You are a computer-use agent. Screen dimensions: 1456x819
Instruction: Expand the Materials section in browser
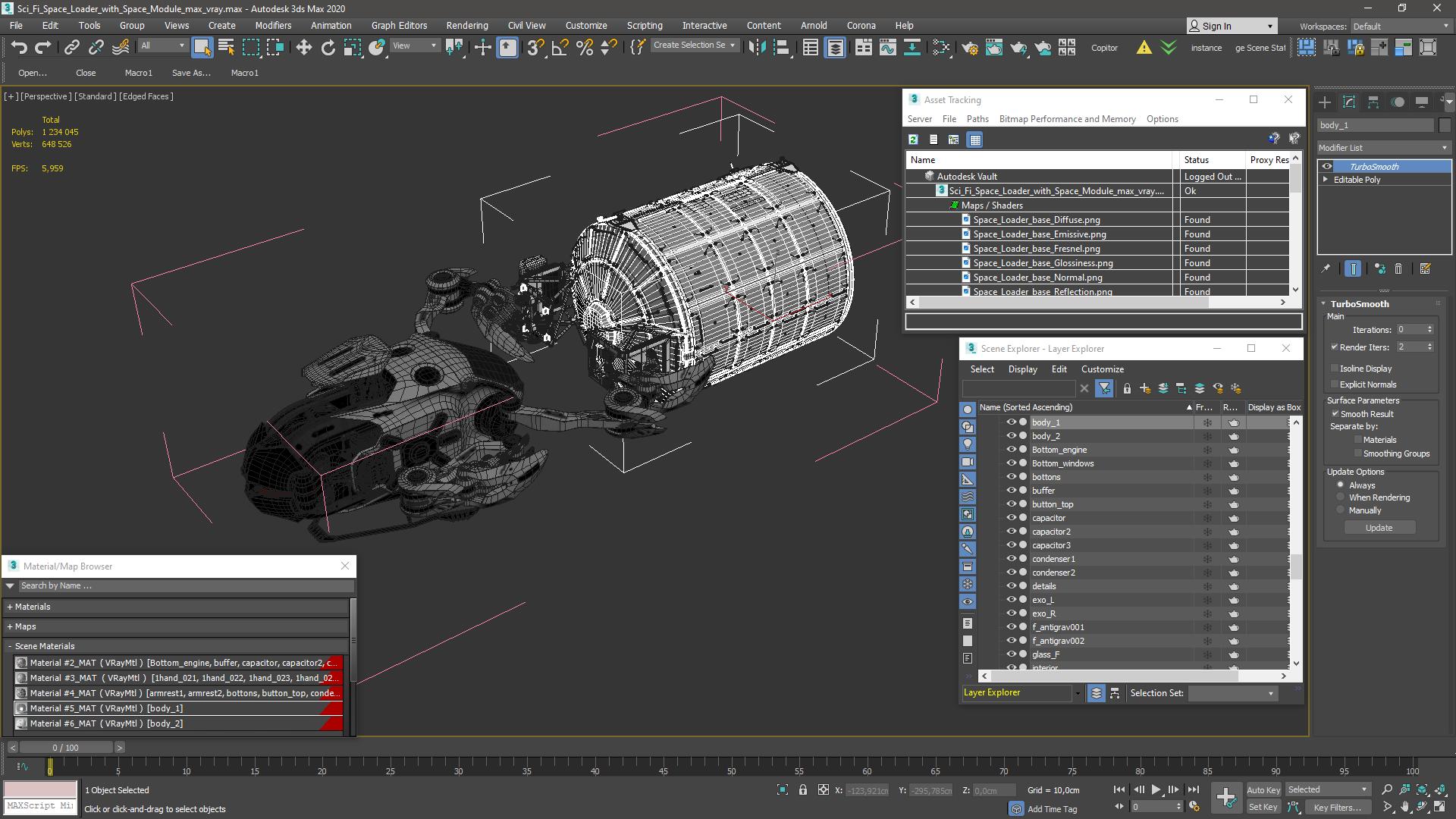coord(32,607)
